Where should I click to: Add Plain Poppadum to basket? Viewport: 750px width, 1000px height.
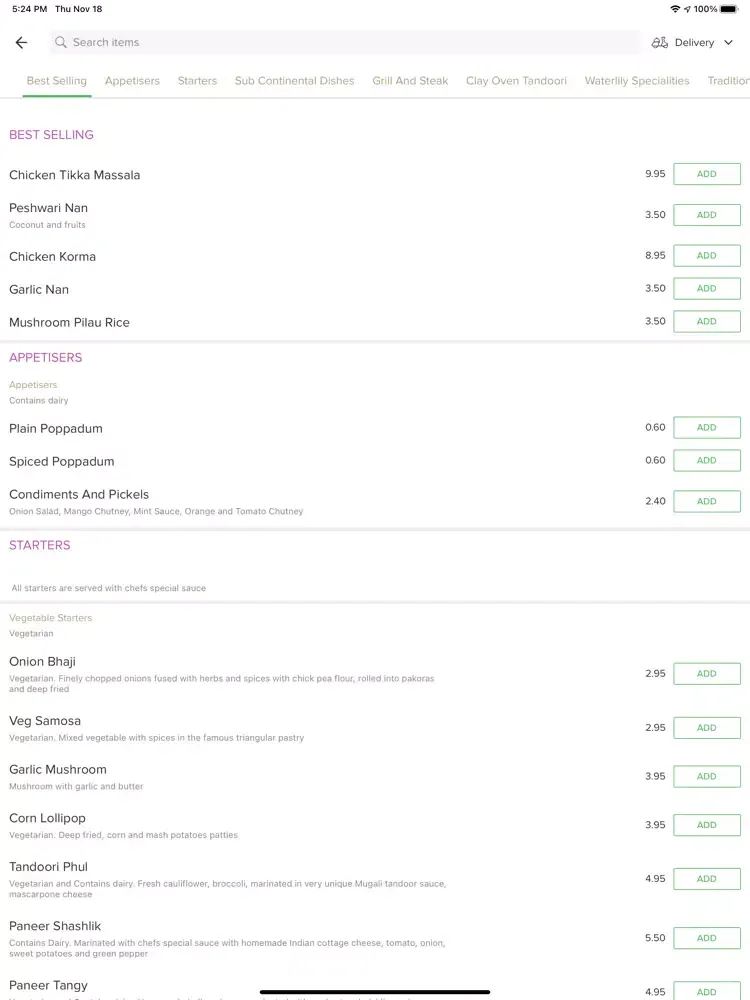pos(707,427)
